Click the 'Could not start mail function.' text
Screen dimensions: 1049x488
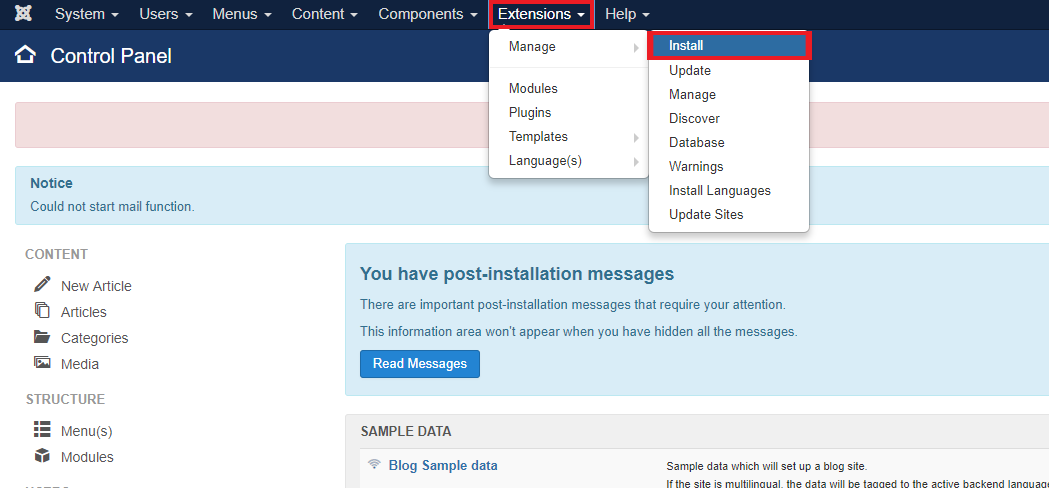(112, 206)
